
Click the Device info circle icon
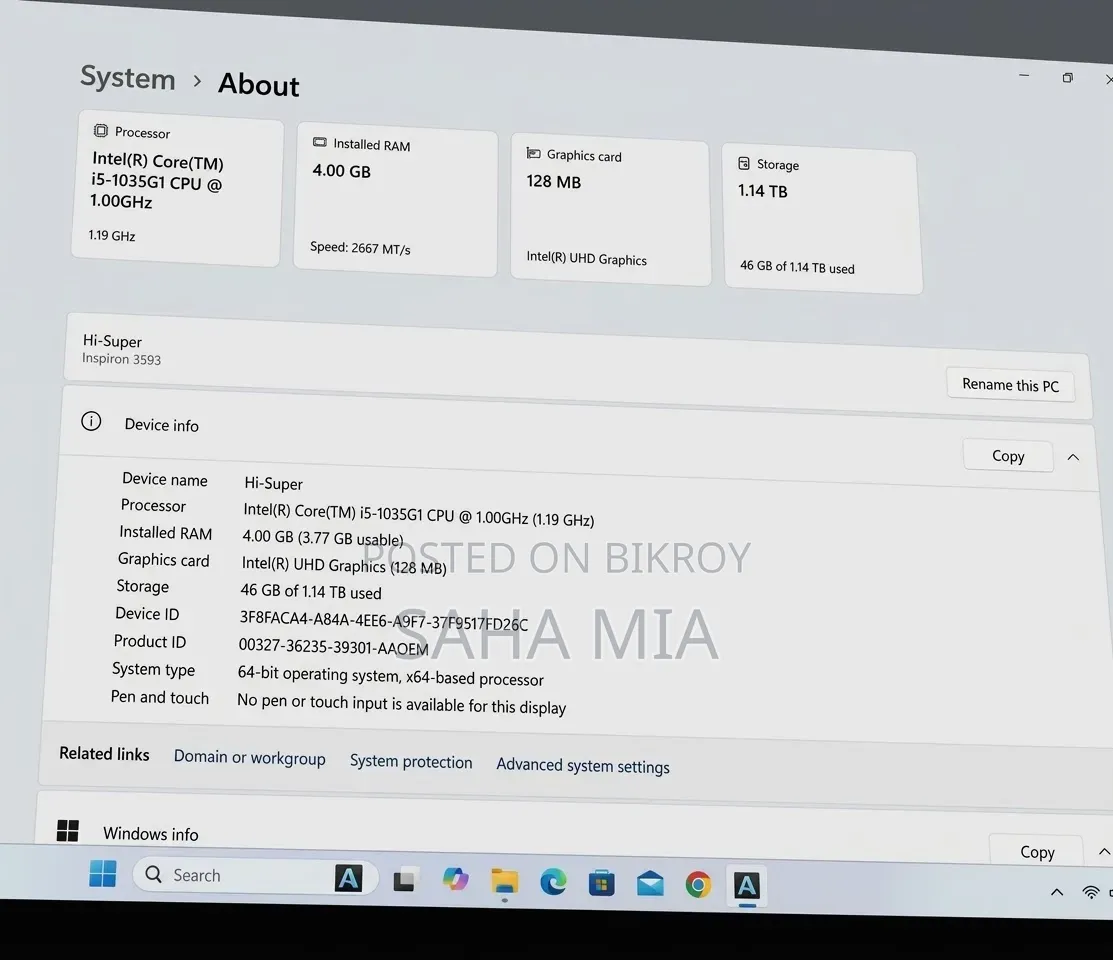(91, 421)
